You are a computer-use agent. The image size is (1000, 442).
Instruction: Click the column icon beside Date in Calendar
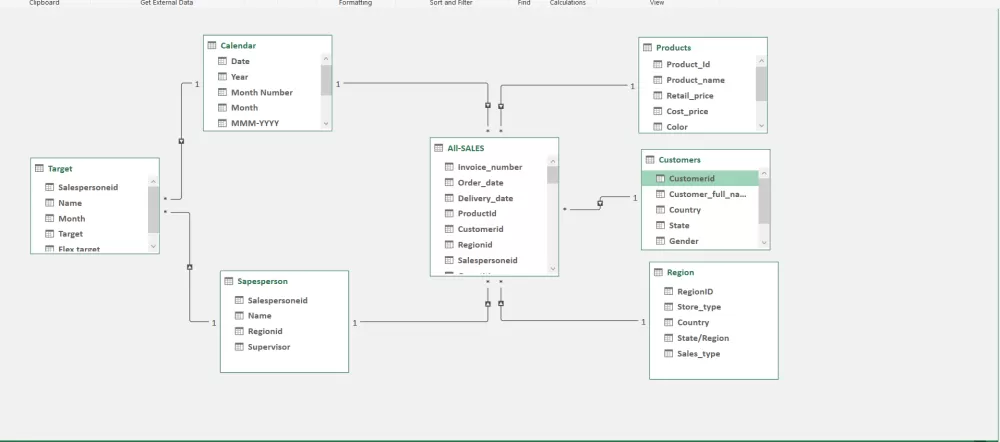tap(223, 61)
